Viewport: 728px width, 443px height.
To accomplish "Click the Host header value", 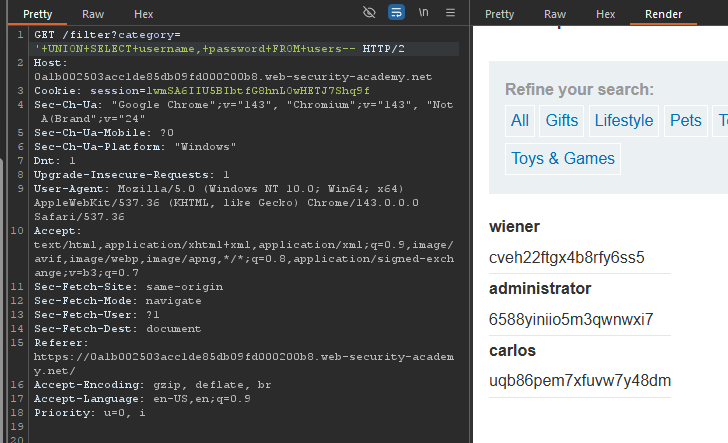I will pyautogui.click(x=233, y=77).
